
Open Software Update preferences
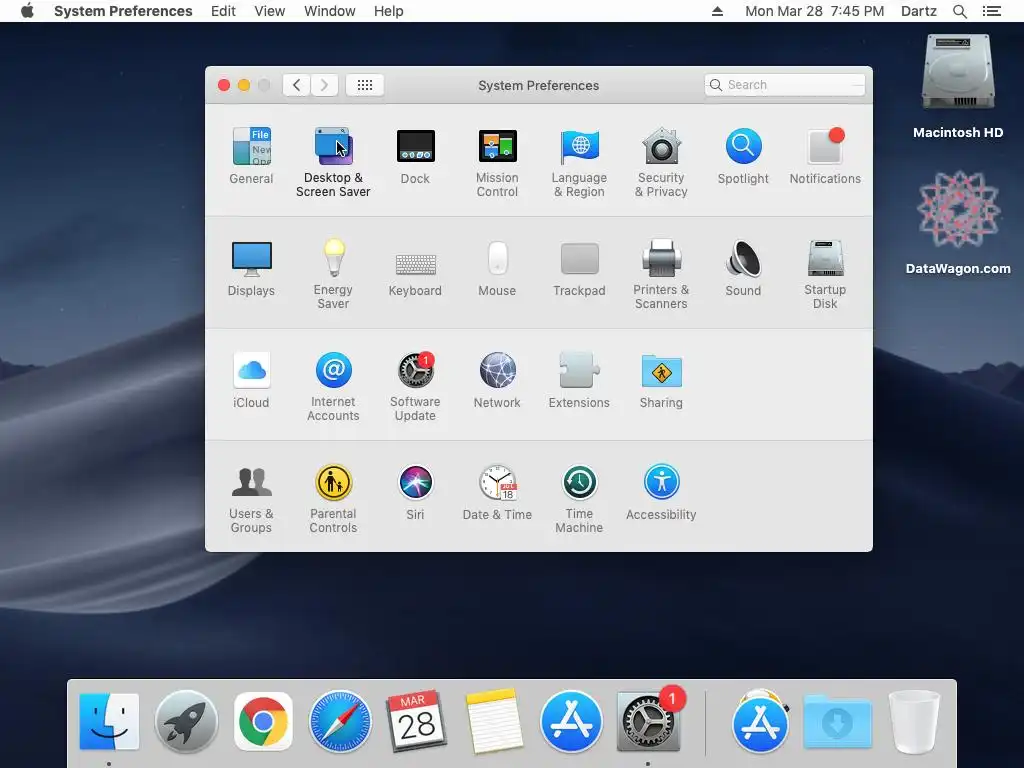point(415,387)
